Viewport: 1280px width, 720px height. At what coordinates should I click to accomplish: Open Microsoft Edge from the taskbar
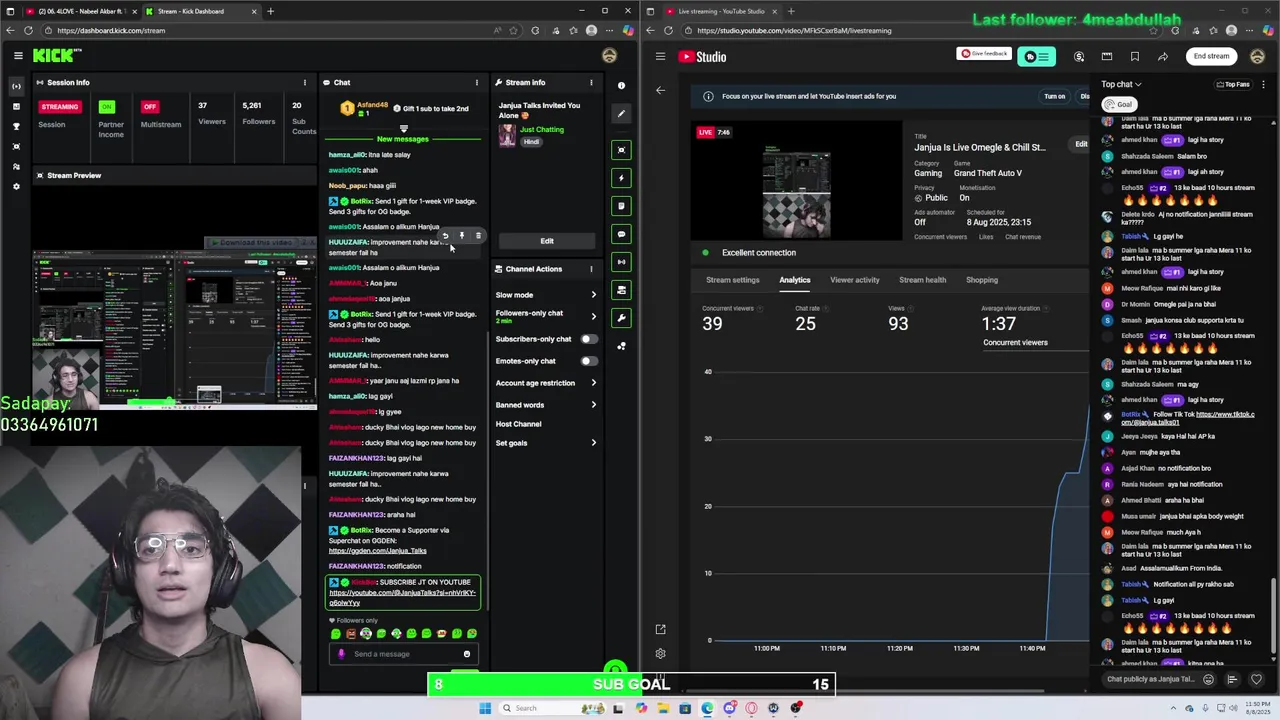(707, 708)
